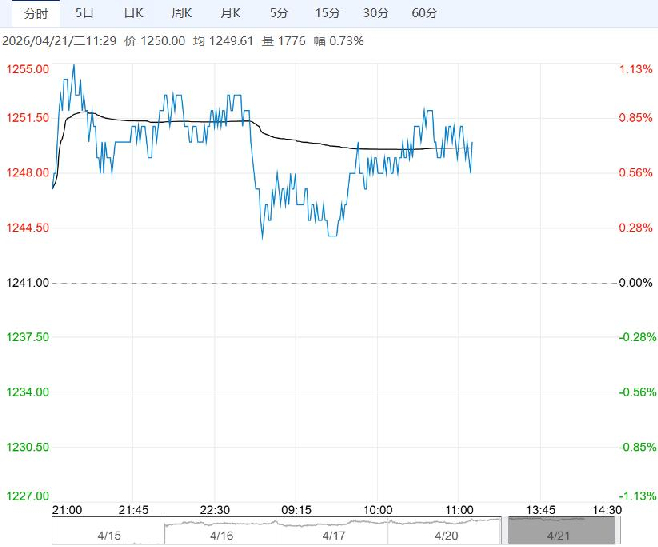Screen dimensions: 658x547
Task: Click the 1241.00 baseline price label
Action: pyautogui.click(x=27, y=283)
